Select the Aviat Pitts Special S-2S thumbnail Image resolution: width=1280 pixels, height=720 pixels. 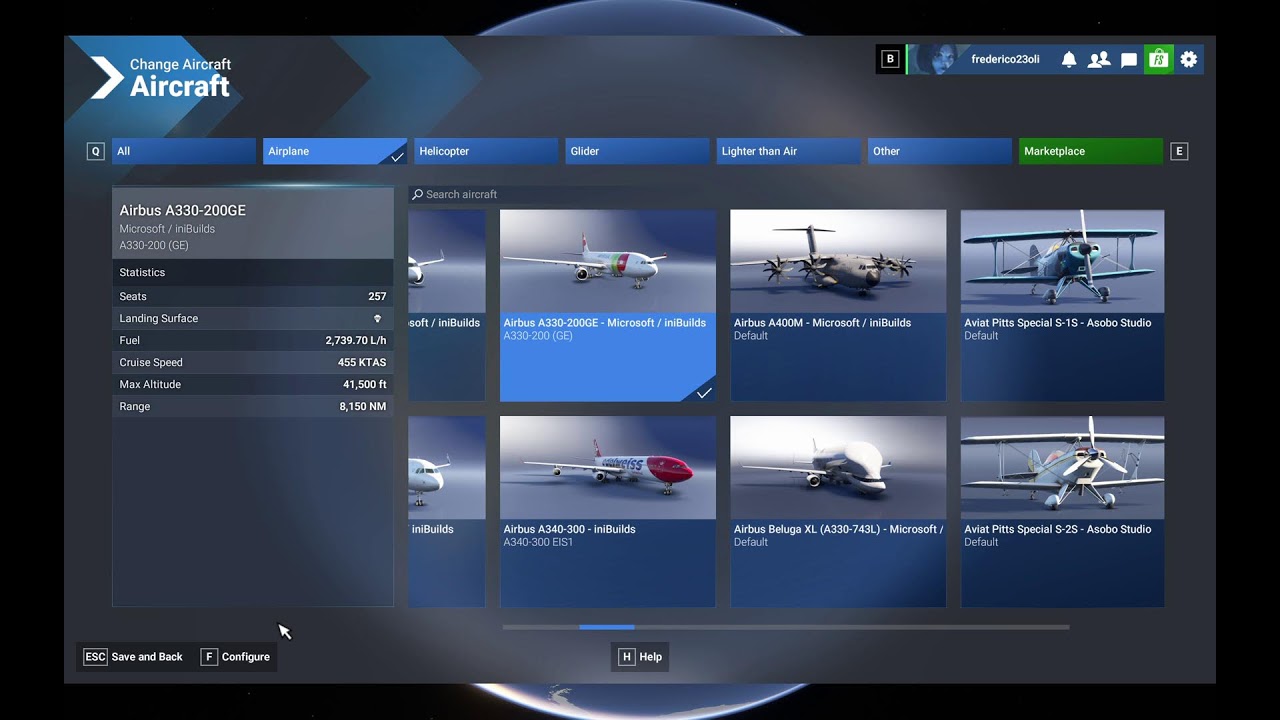click(x=1062, y=468)
